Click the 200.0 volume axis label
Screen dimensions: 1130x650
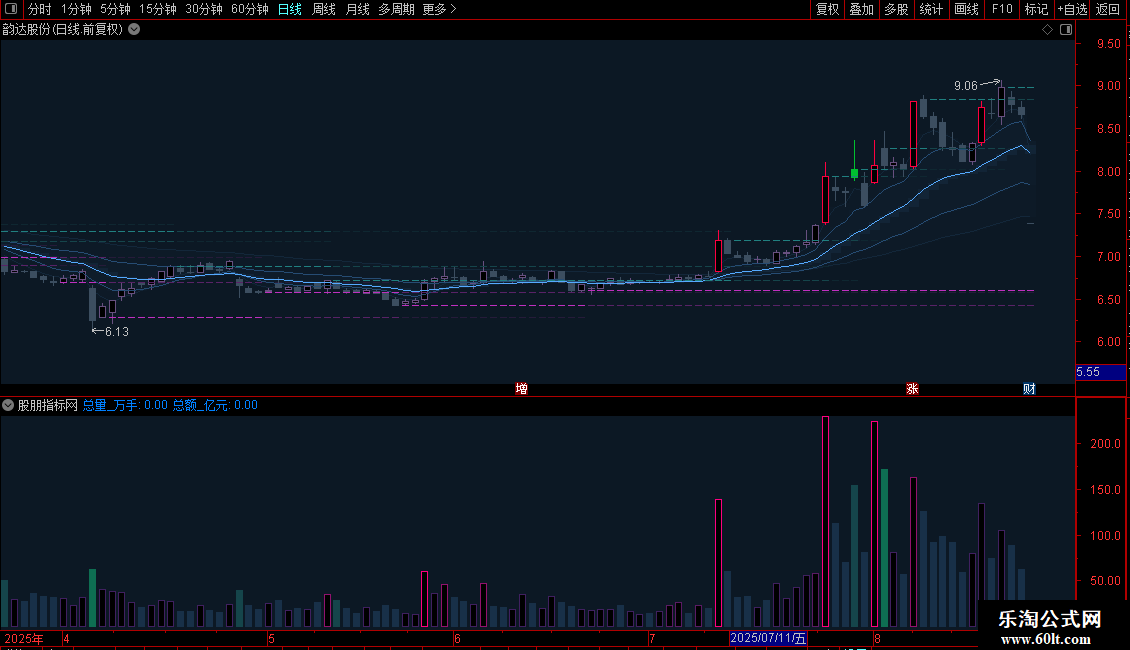click(1105, 444)
